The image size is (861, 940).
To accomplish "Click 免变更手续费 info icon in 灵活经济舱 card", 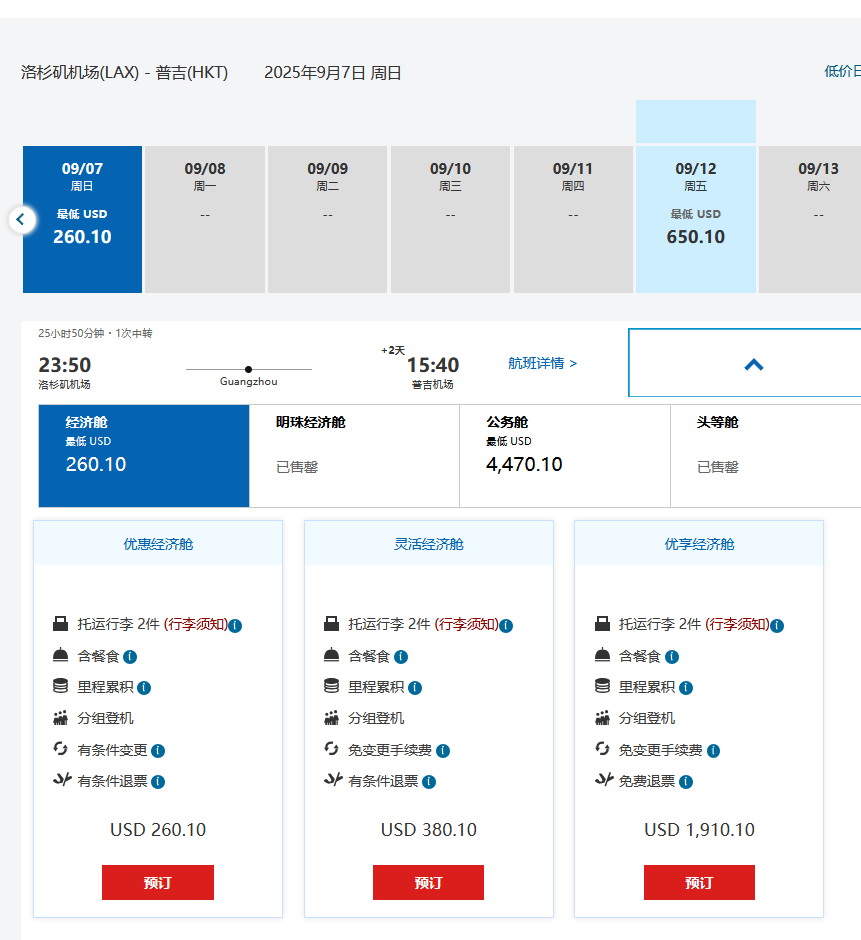I will [x=443, y=751].
